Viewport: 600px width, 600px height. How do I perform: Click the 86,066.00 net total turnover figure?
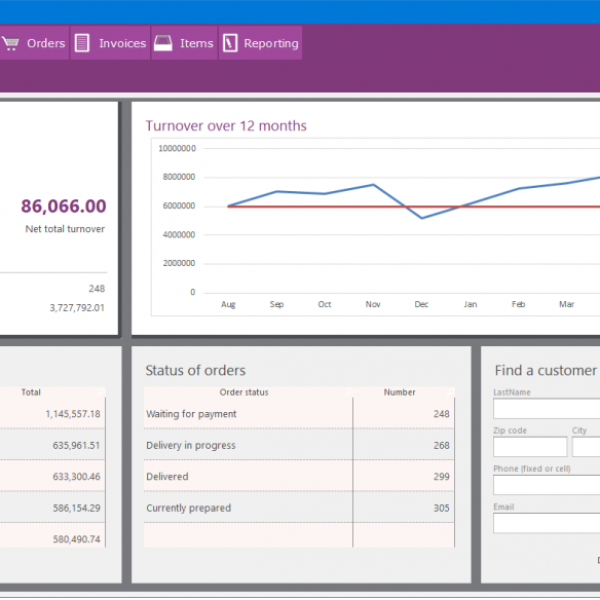coord(63,206)
